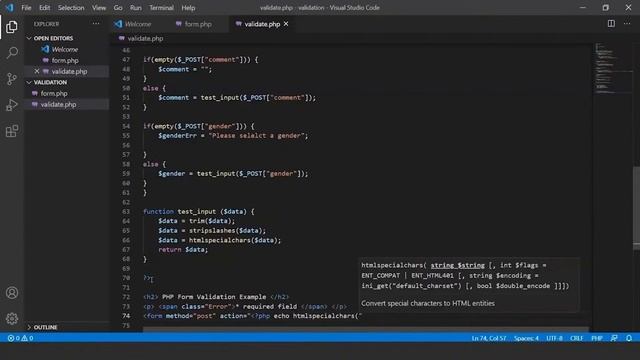Open the Accounts menu icon
The width and height of the screenshot is (640, 360).
coord(12,293)
